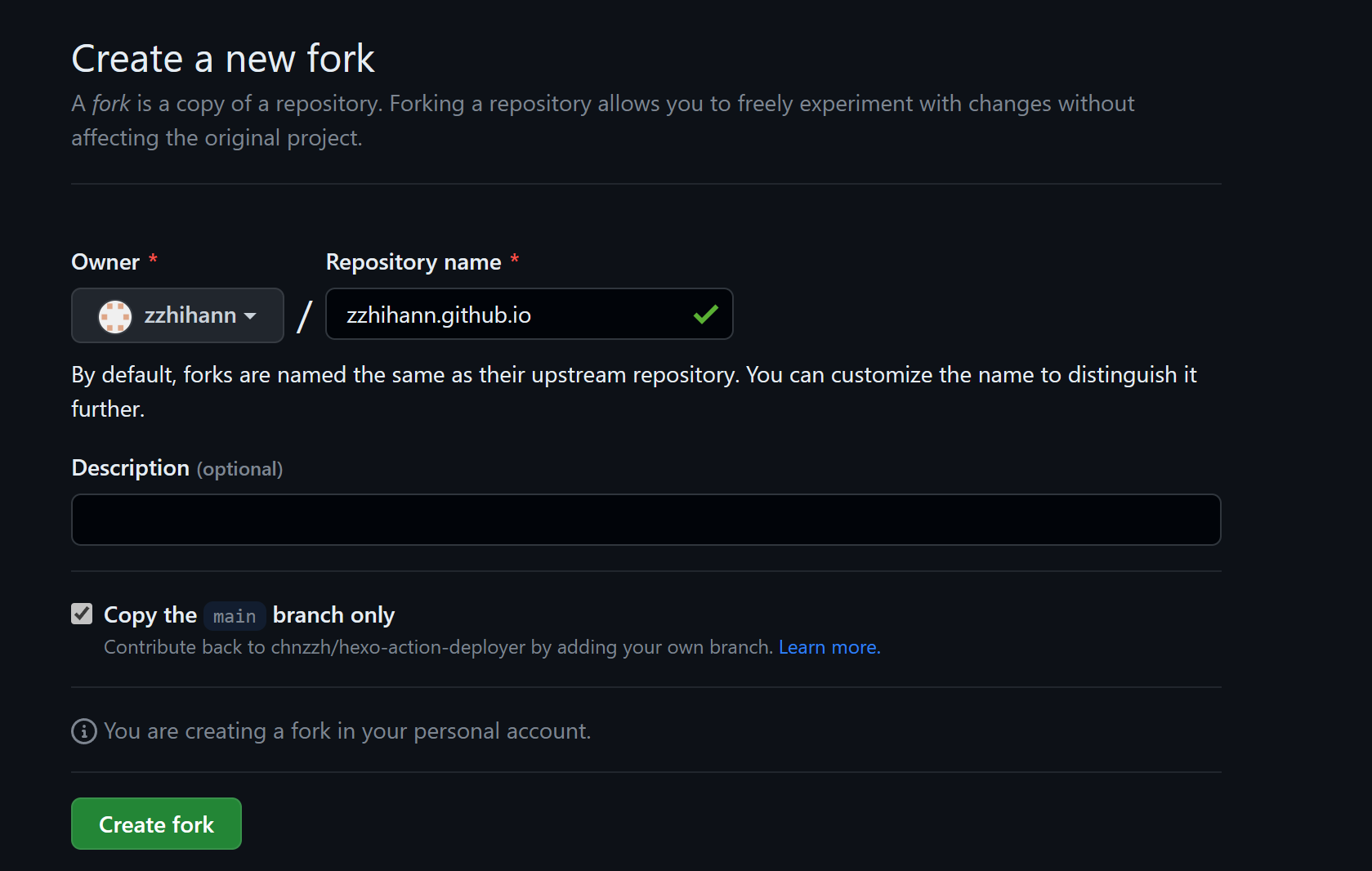The image size is (1372, 871).
Task: Toggle the copy main branch only checkbox
Action: tap(82, 614)
